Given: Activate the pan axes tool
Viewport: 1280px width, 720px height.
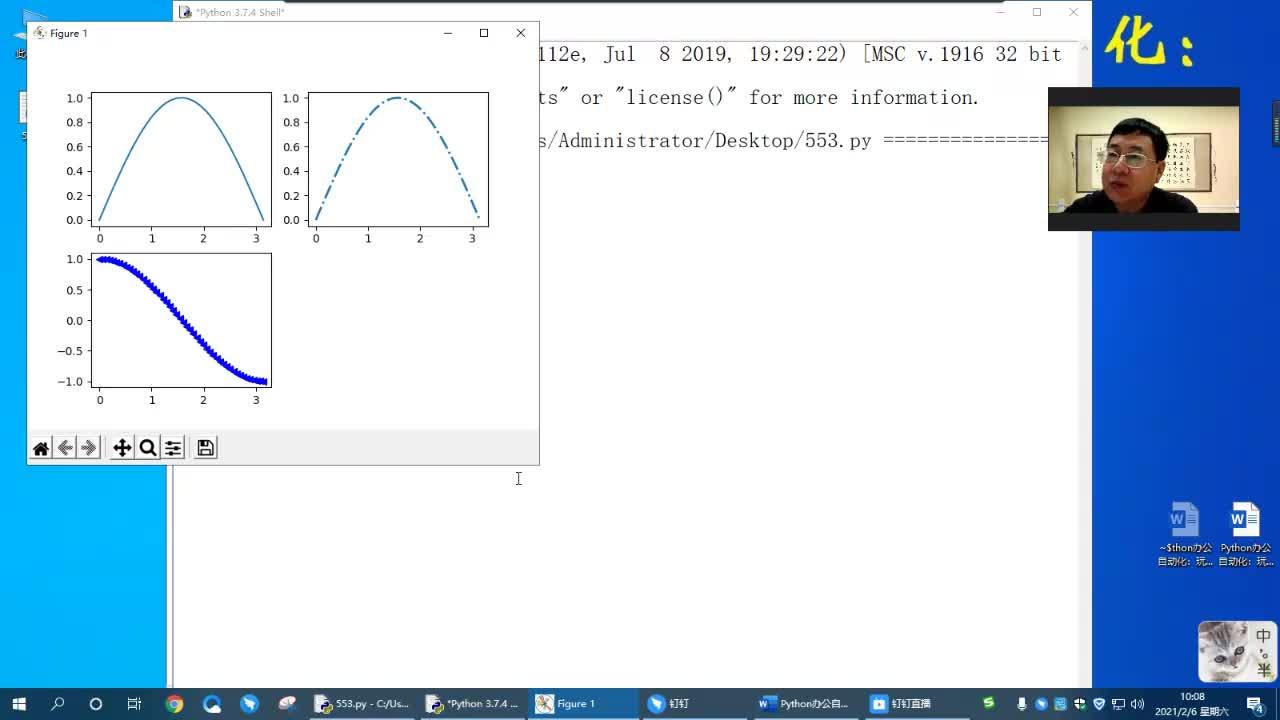Looking at the screenshot, I should (x=122, y=448).
